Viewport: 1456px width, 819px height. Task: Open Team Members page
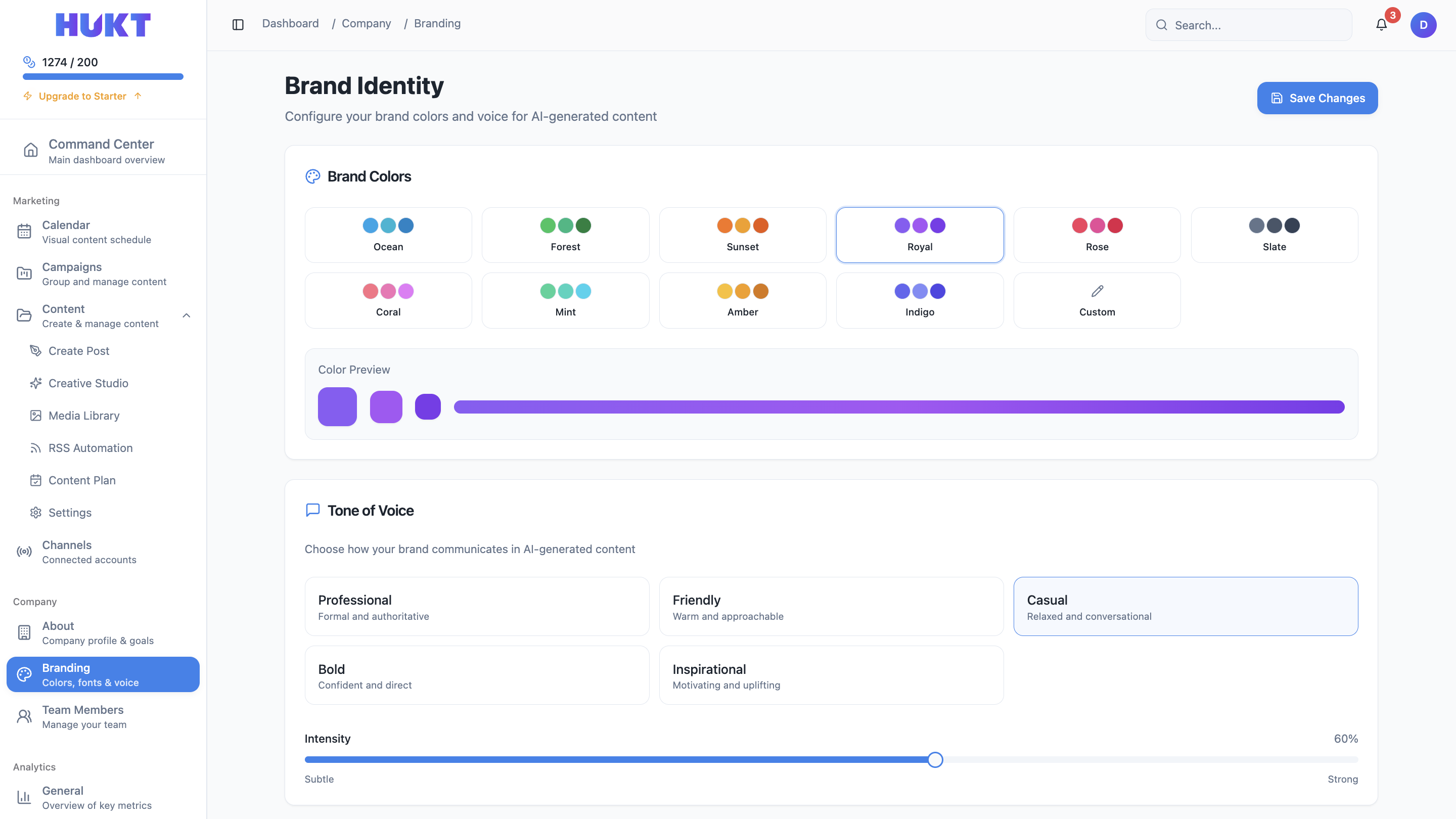click(83, 716)
